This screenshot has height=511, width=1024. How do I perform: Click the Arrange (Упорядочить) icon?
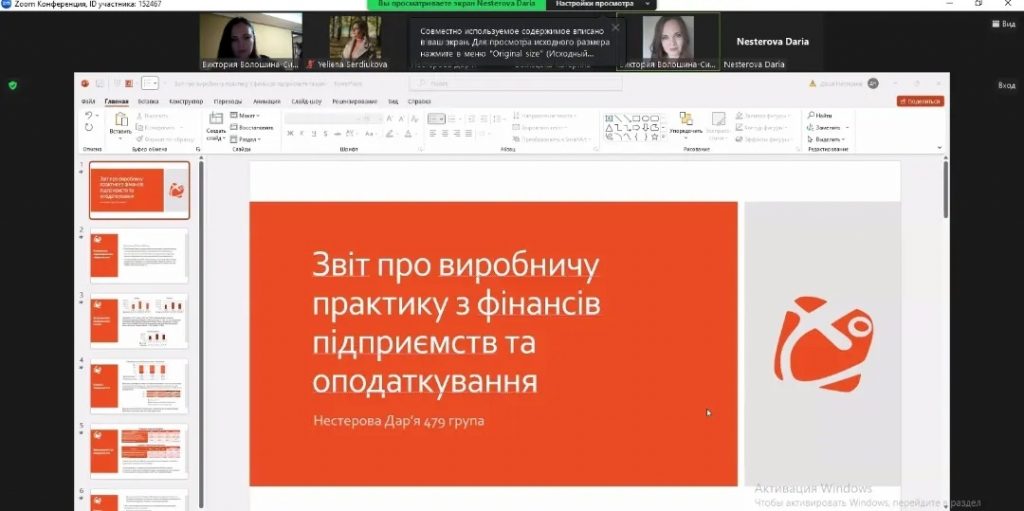pyautogui.click(x=686, y=120)
